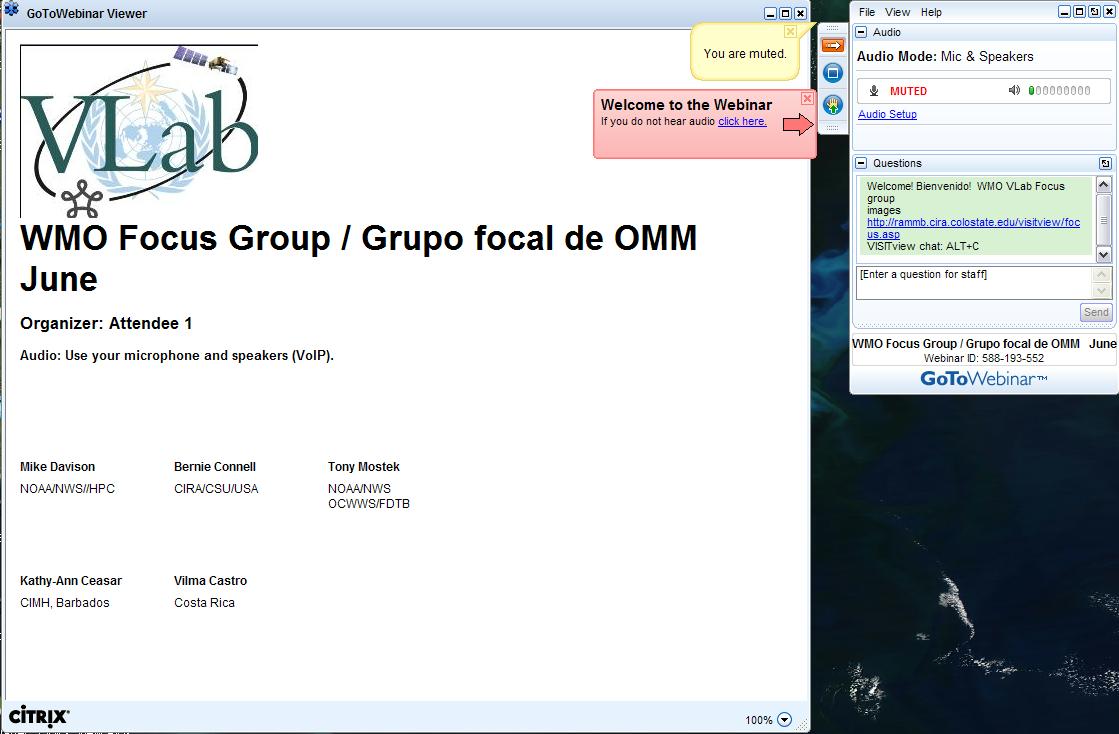Click the speaker volume level meter
The width and height of the screenshot is (1119, 734).
(x=1060, y=91)
